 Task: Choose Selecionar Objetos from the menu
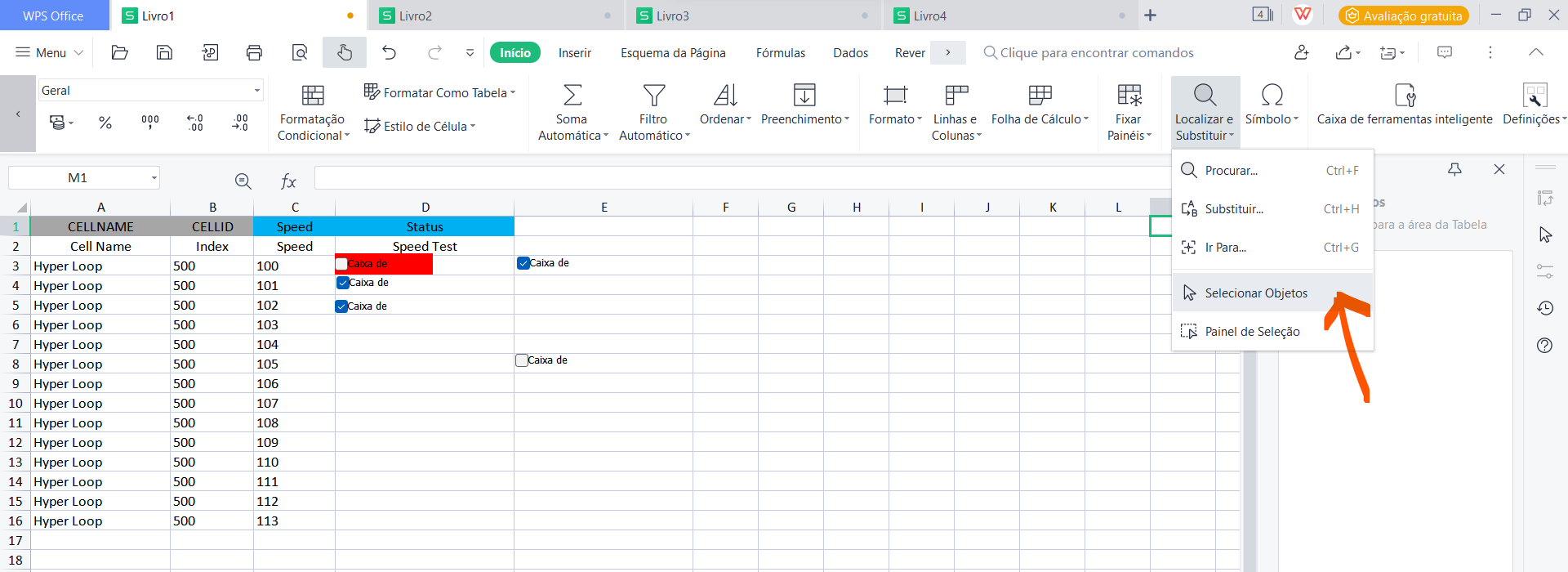[x=1255, y=293]
